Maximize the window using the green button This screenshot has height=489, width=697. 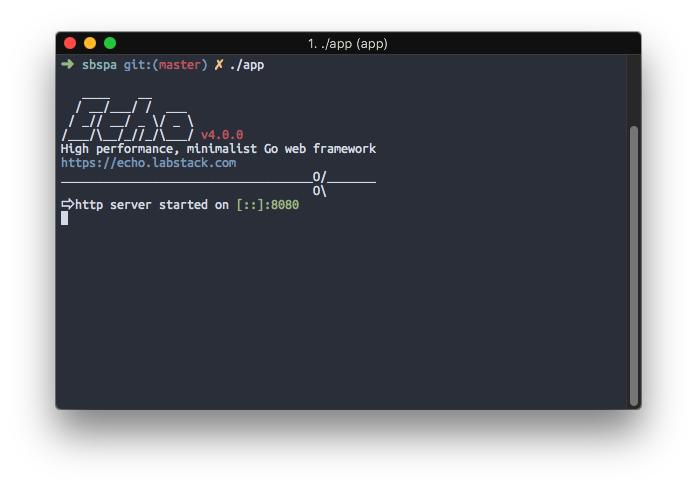click(110, 43)
